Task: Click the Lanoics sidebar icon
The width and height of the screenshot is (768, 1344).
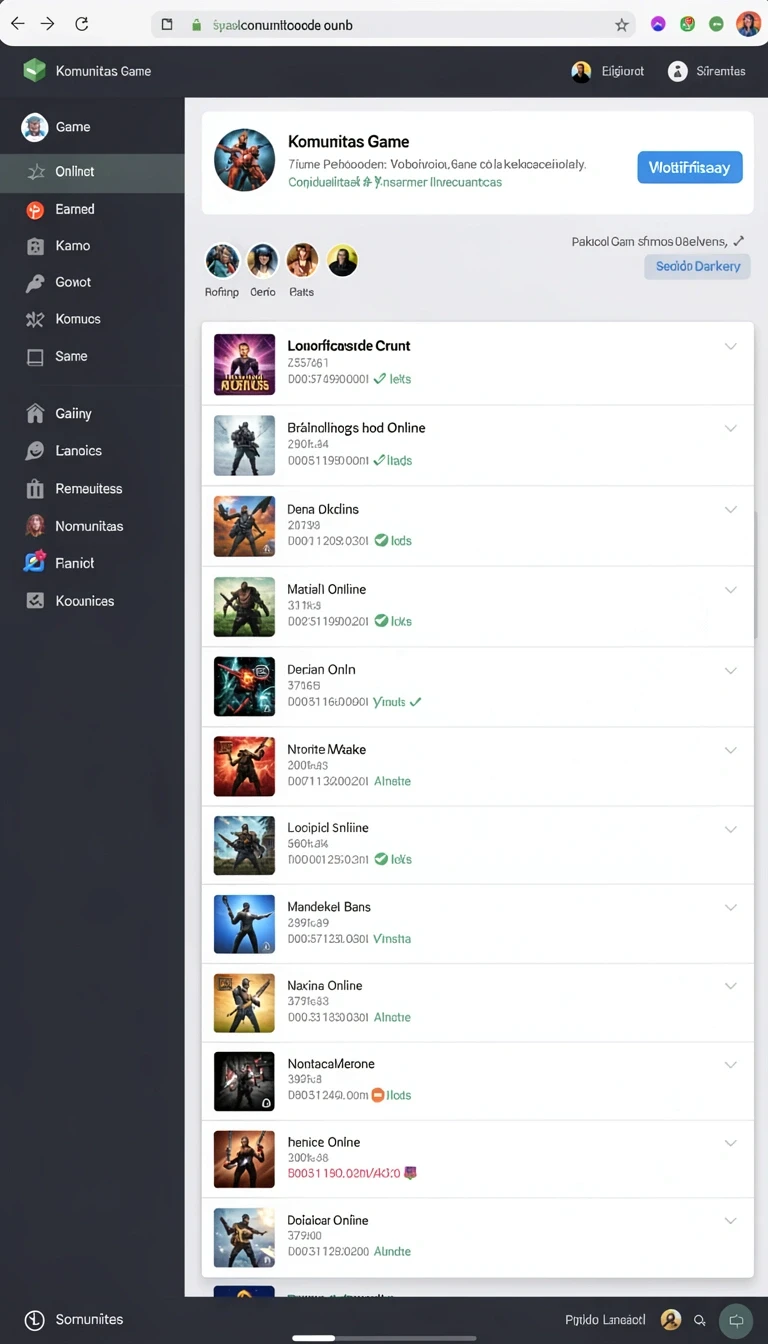Action: pyautogui.click(x=35, y=451)
